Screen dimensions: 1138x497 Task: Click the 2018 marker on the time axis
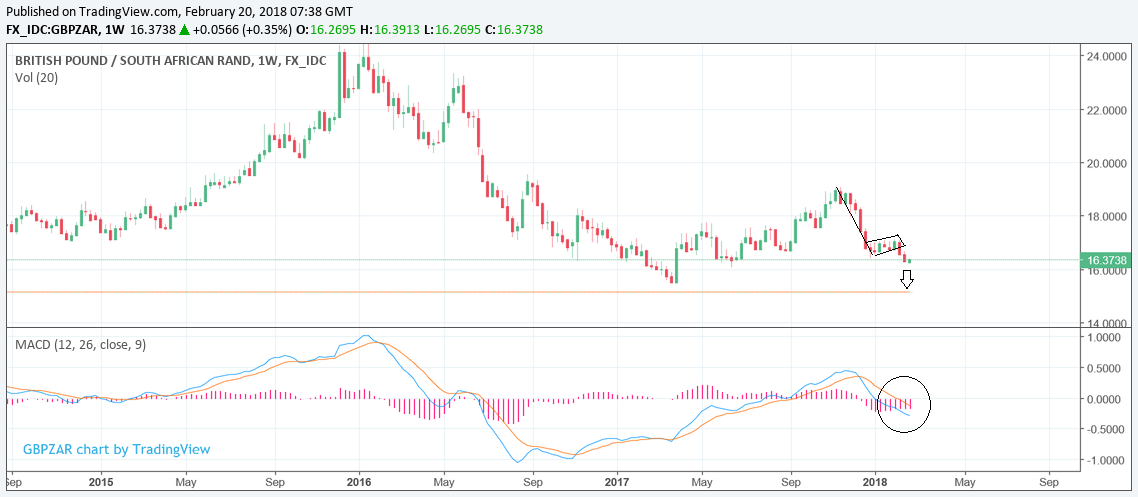pyautogui.click(x=875, y=481)
